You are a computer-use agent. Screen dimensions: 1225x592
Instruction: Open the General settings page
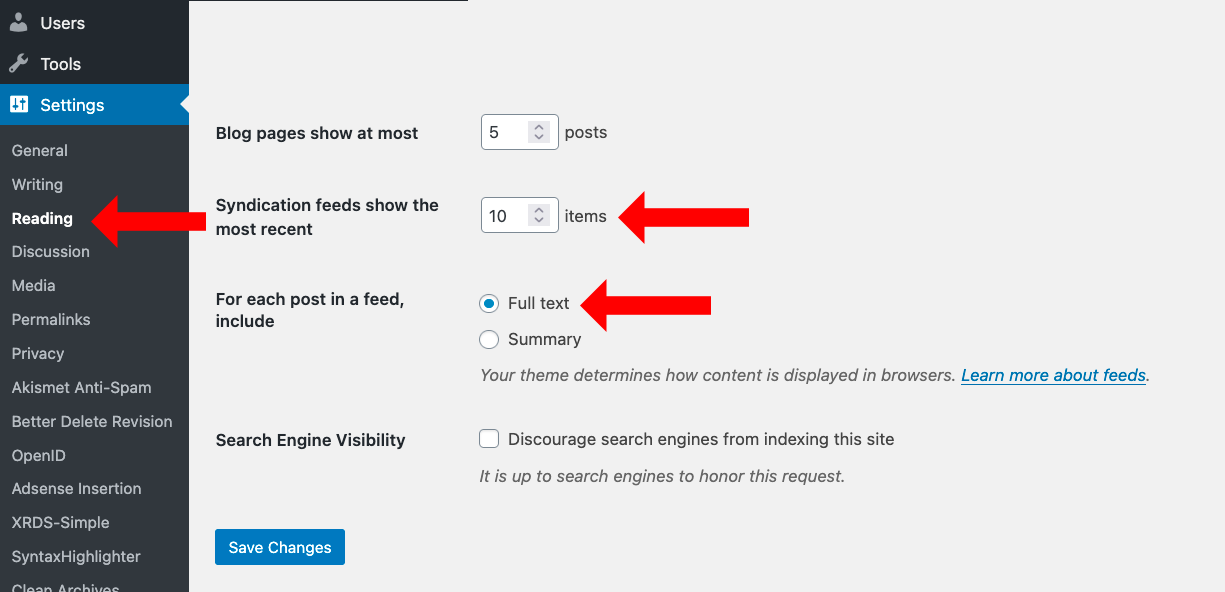(40, 151)
